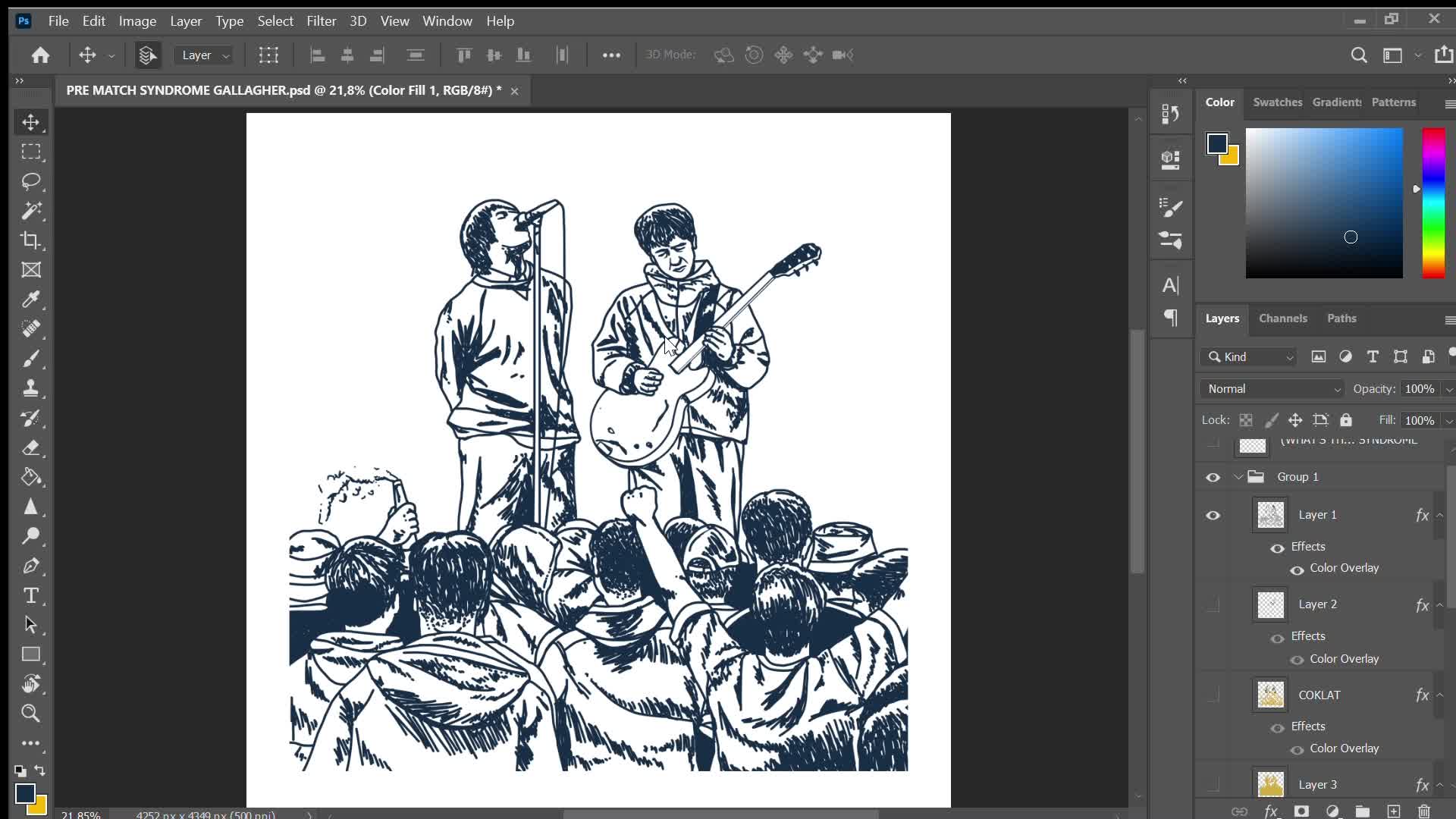Screen dimensions: 1456x819
Task: Pick the Dodge tool
Action: coord(31,536)
